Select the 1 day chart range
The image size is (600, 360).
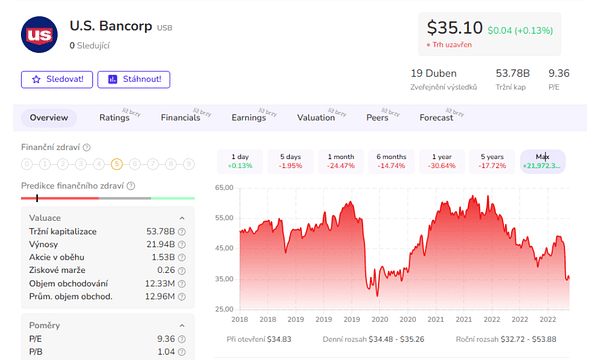[x=240, y=161]
